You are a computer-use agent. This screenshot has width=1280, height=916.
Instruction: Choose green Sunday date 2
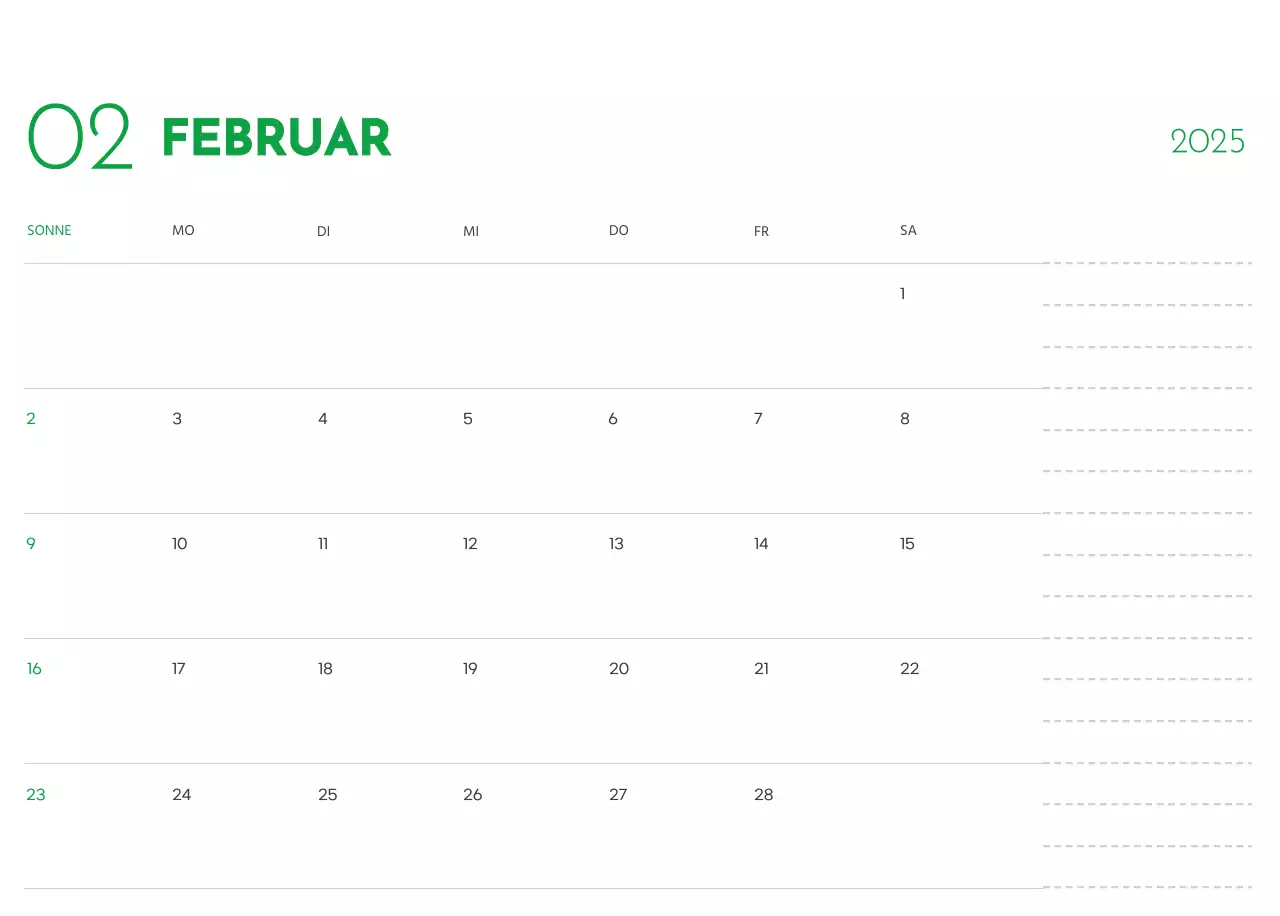[31, 419]
